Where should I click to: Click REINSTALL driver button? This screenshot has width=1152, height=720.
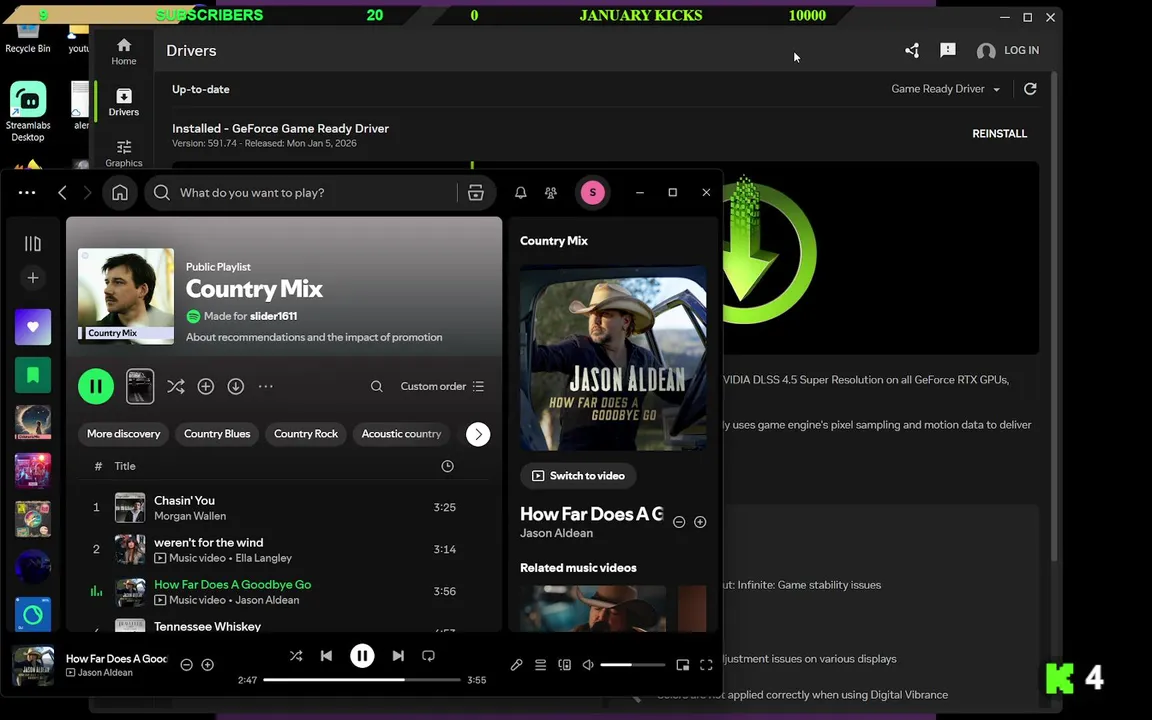[999, 134]
